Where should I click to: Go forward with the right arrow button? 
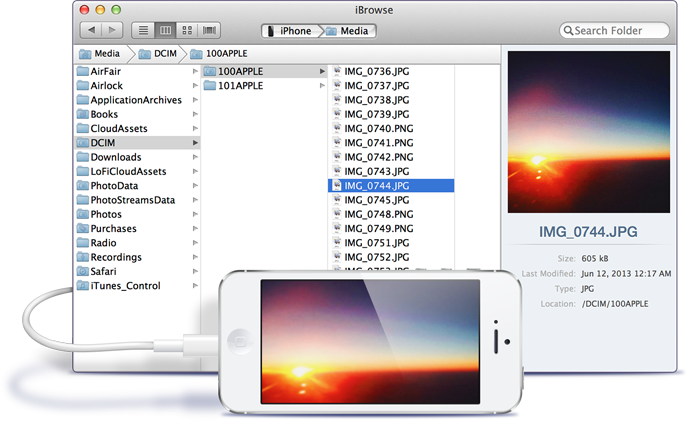click(x=112, y=30)
